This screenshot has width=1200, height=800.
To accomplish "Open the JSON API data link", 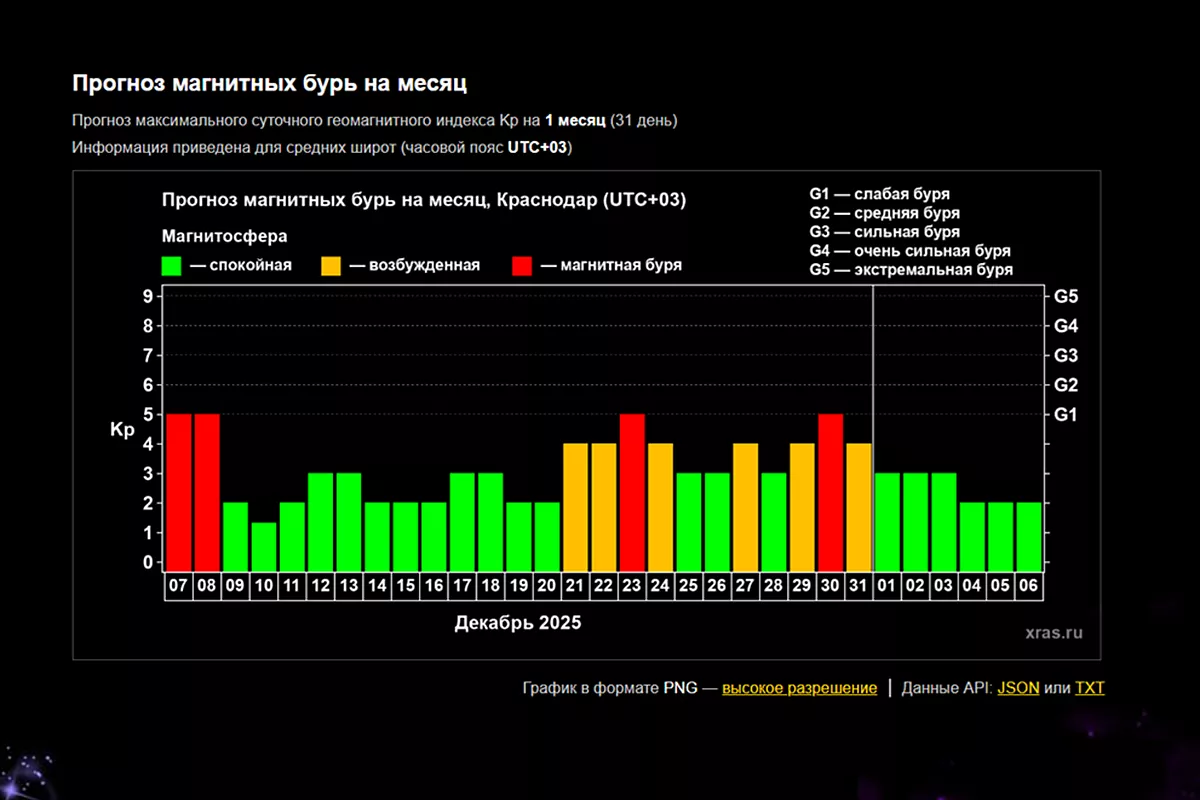I will [1018, 688].
